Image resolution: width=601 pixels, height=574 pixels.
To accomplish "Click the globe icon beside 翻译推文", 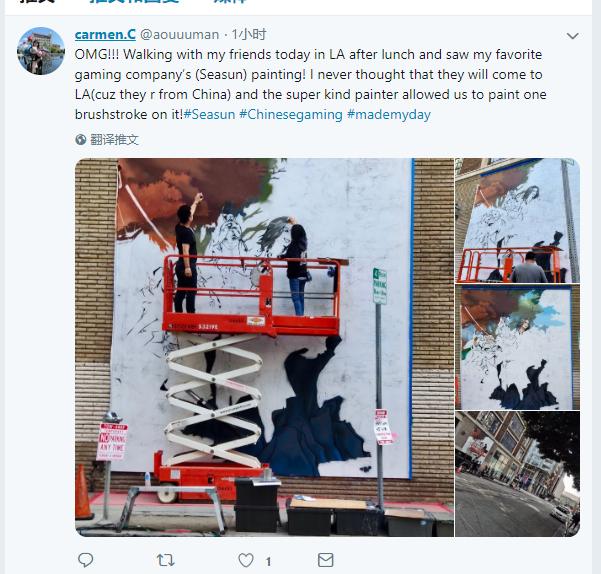I will coord(80,139).
